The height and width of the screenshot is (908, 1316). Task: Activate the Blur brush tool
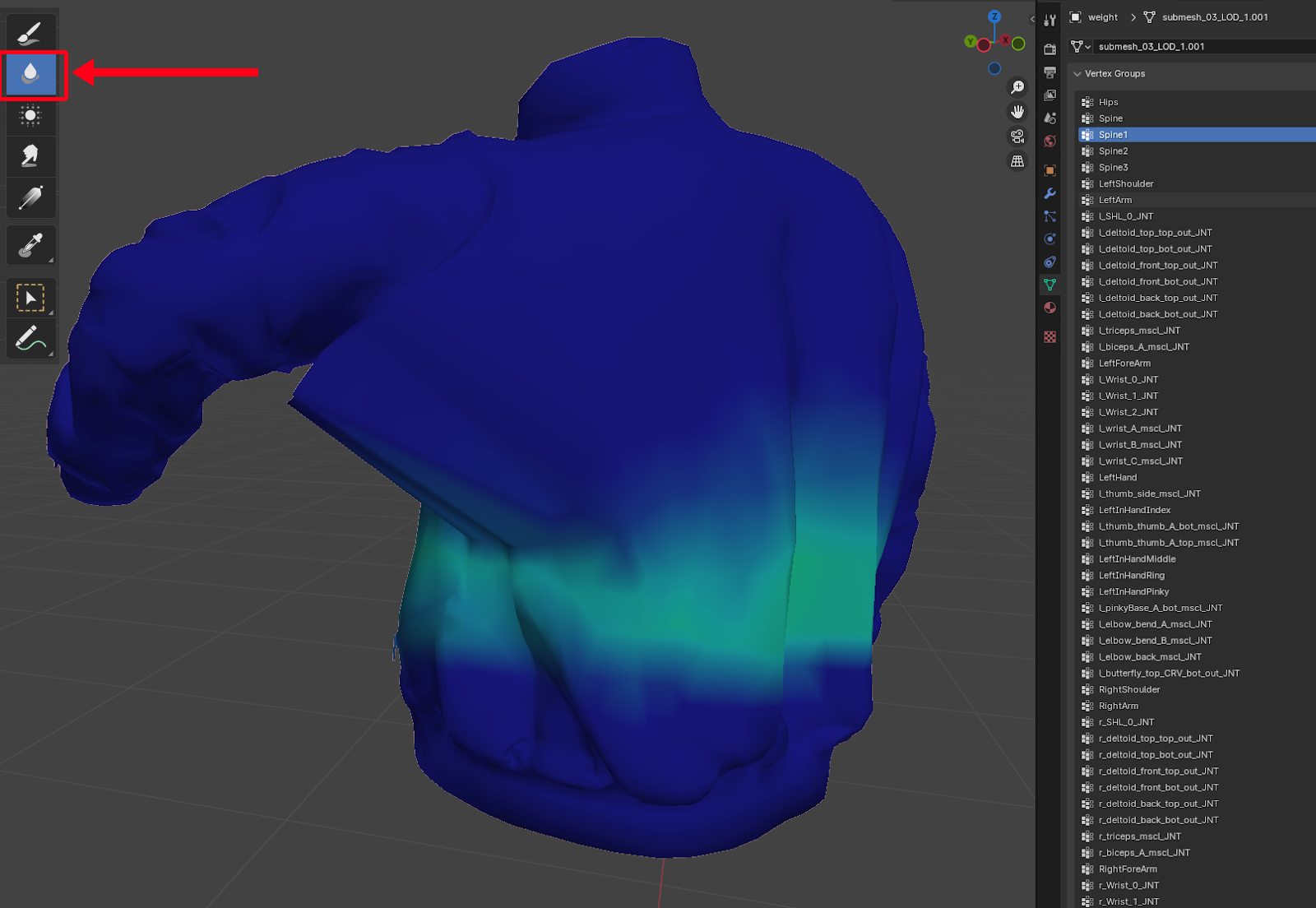pyautogui.click(x=30, y=74)
